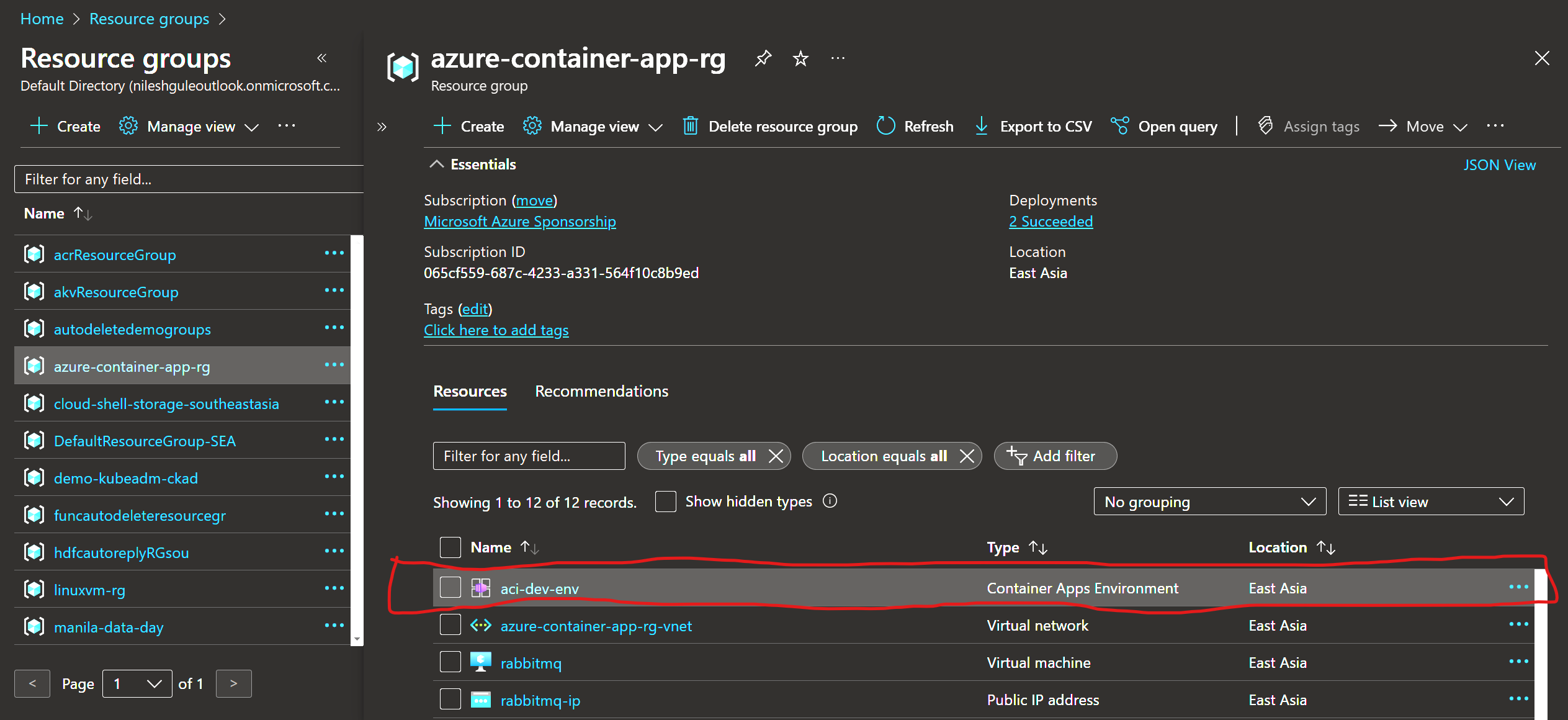Expand Manage view in resource group toolbar
Screen dimensions: 1568x720
coord(593,127)
